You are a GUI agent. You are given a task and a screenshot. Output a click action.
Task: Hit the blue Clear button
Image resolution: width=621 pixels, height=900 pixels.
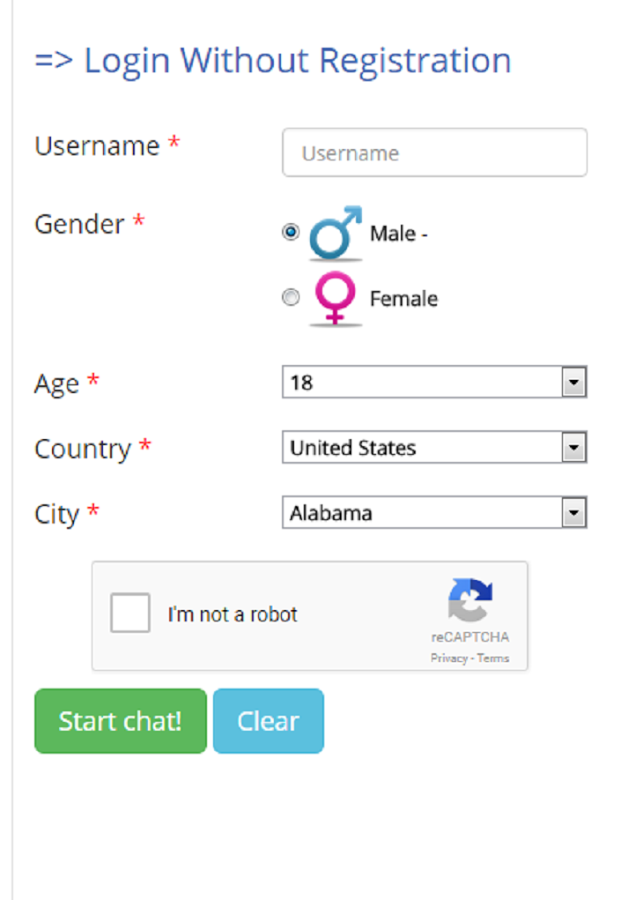pos(268,721)
